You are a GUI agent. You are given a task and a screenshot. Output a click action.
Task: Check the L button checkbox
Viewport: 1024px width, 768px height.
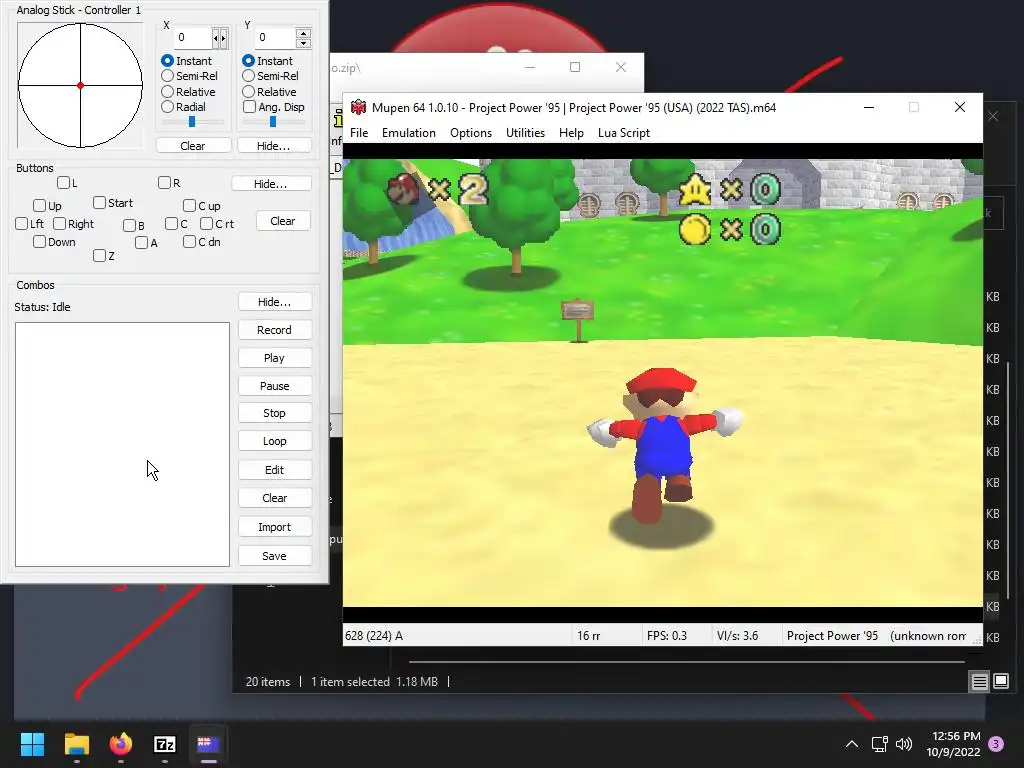click(x=63, y=183)
